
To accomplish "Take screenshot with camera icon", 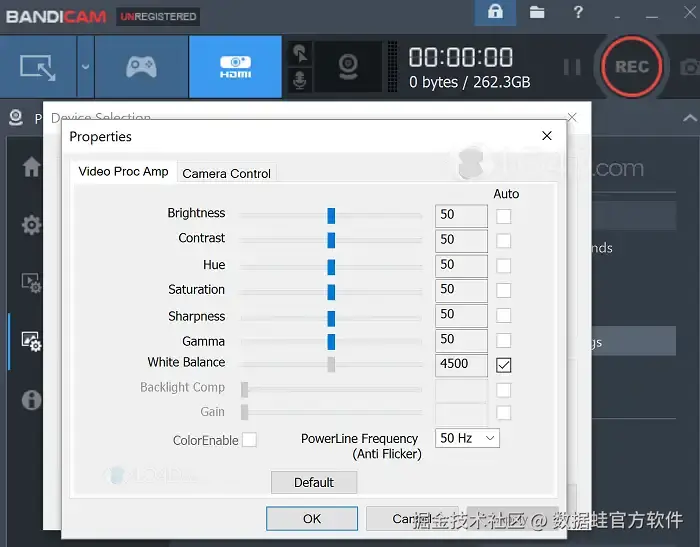I will [690, 67].
